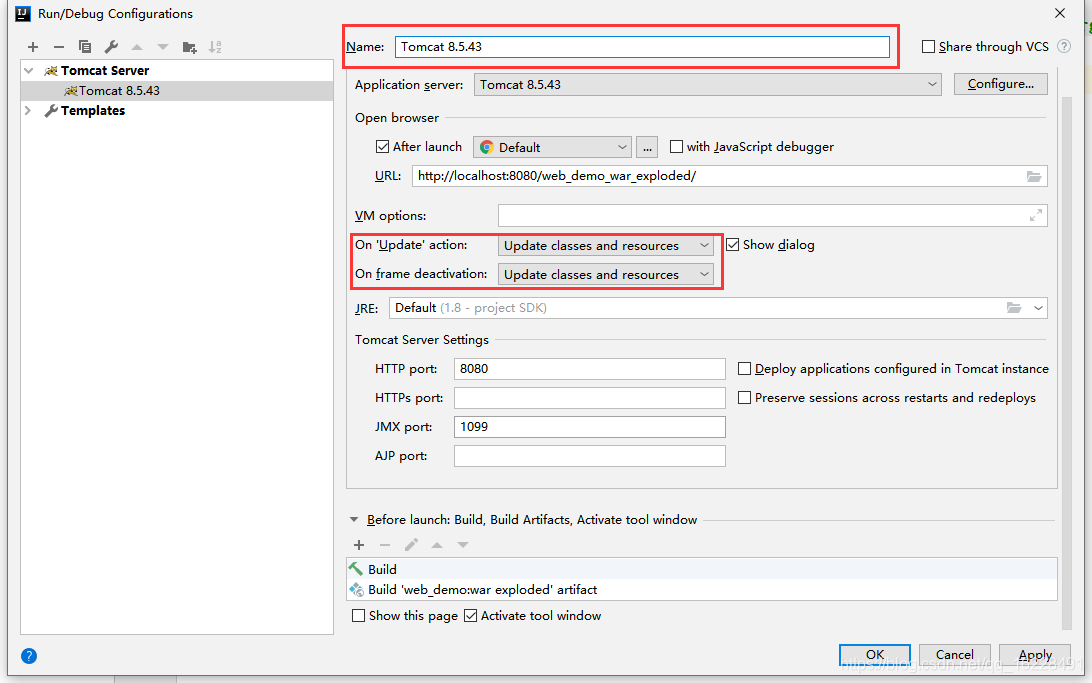Viewport: 1092px width, 683px height.
Task: Click the Cancel button
Action: tap(955, 654)
